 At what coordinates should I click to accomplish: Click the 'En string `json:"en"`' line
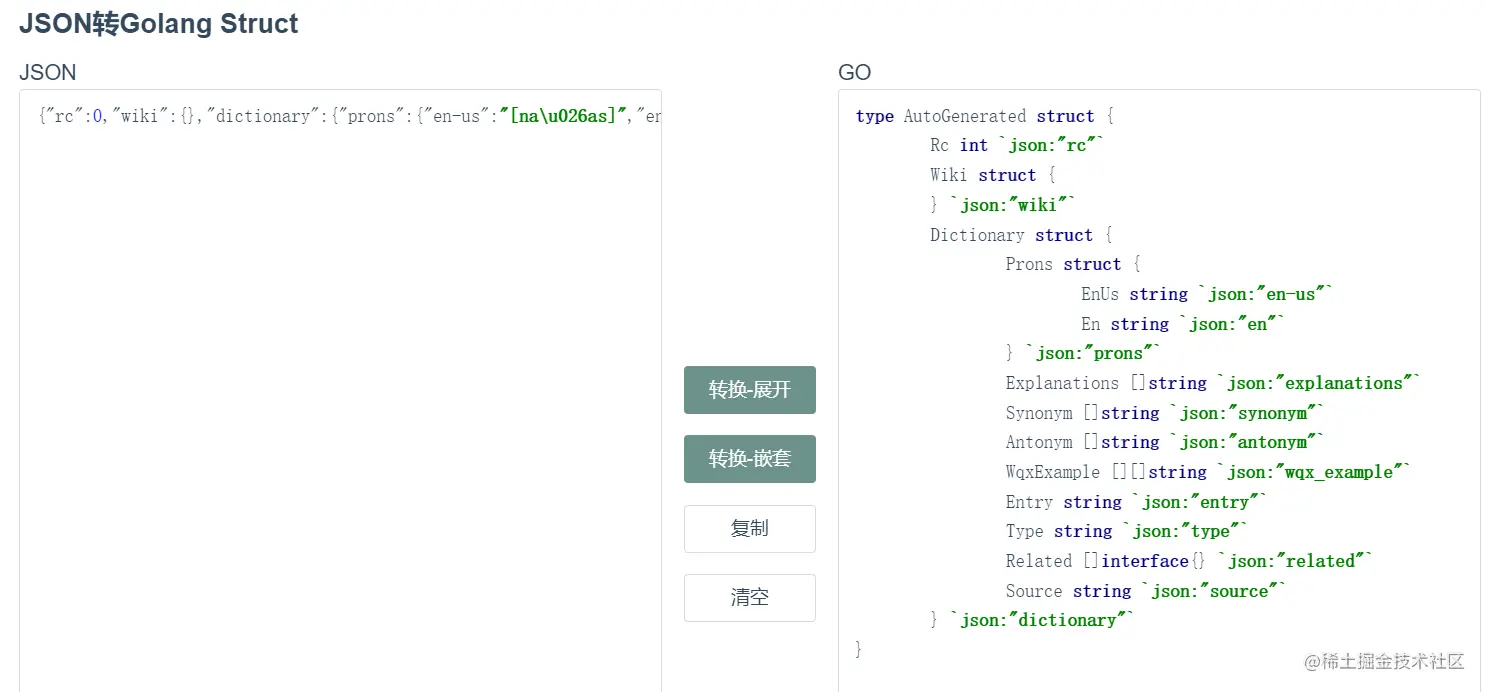point(1183,324)
